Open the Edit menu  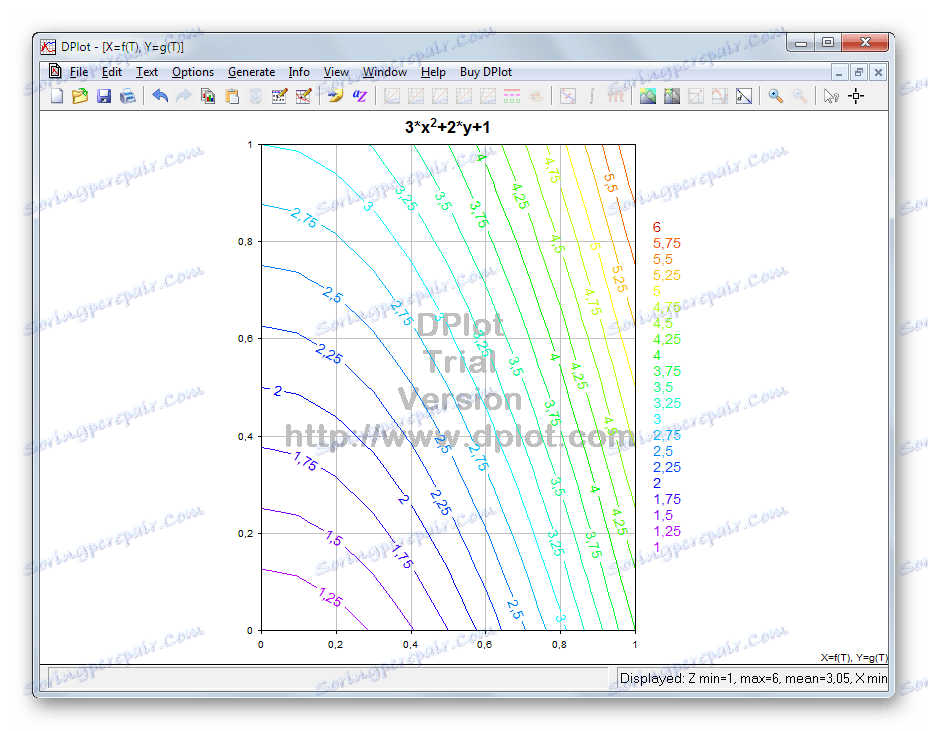click(x=112, y=72)
